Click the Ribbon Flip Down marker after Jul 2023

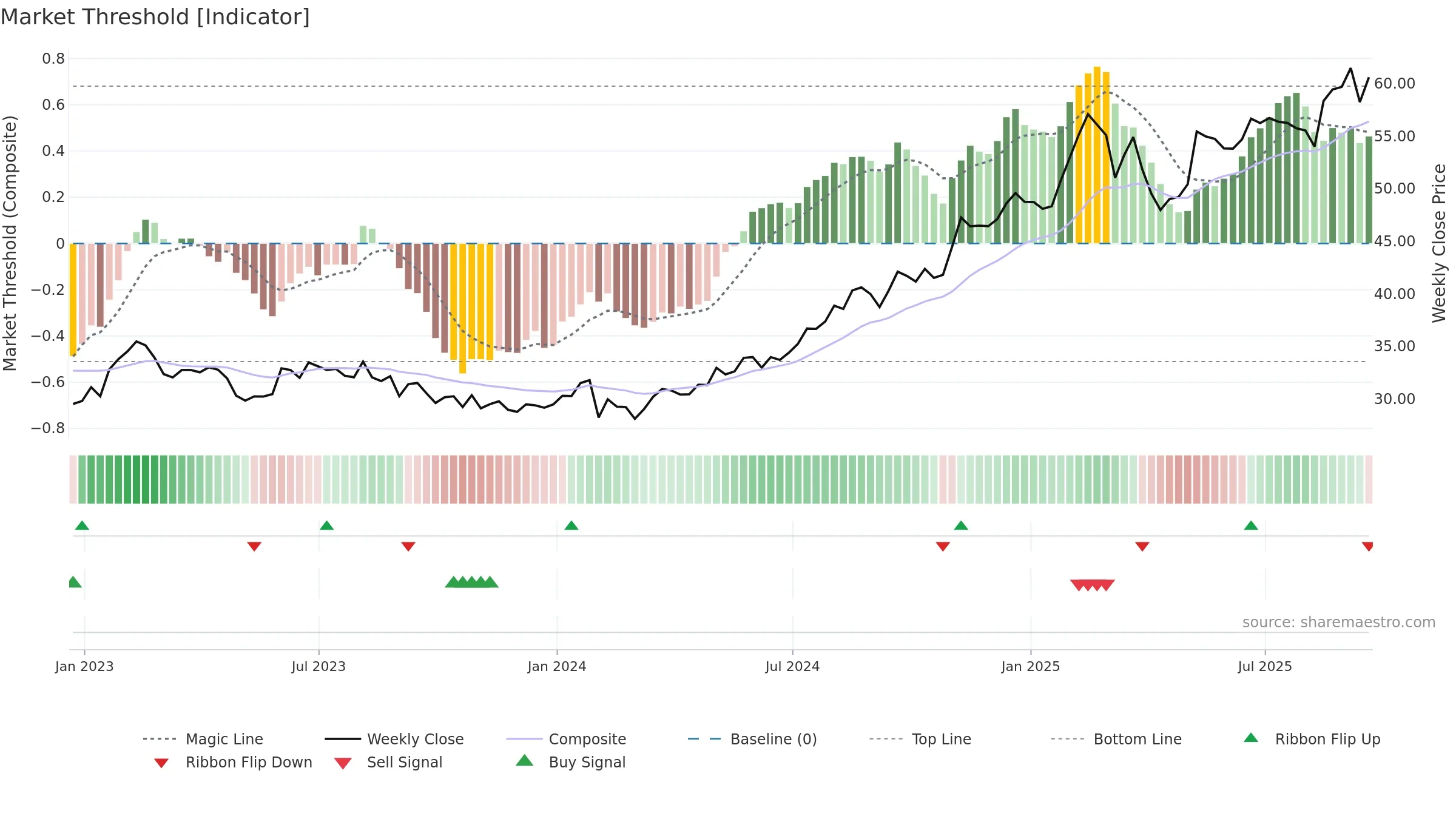[x=408, y=547]
